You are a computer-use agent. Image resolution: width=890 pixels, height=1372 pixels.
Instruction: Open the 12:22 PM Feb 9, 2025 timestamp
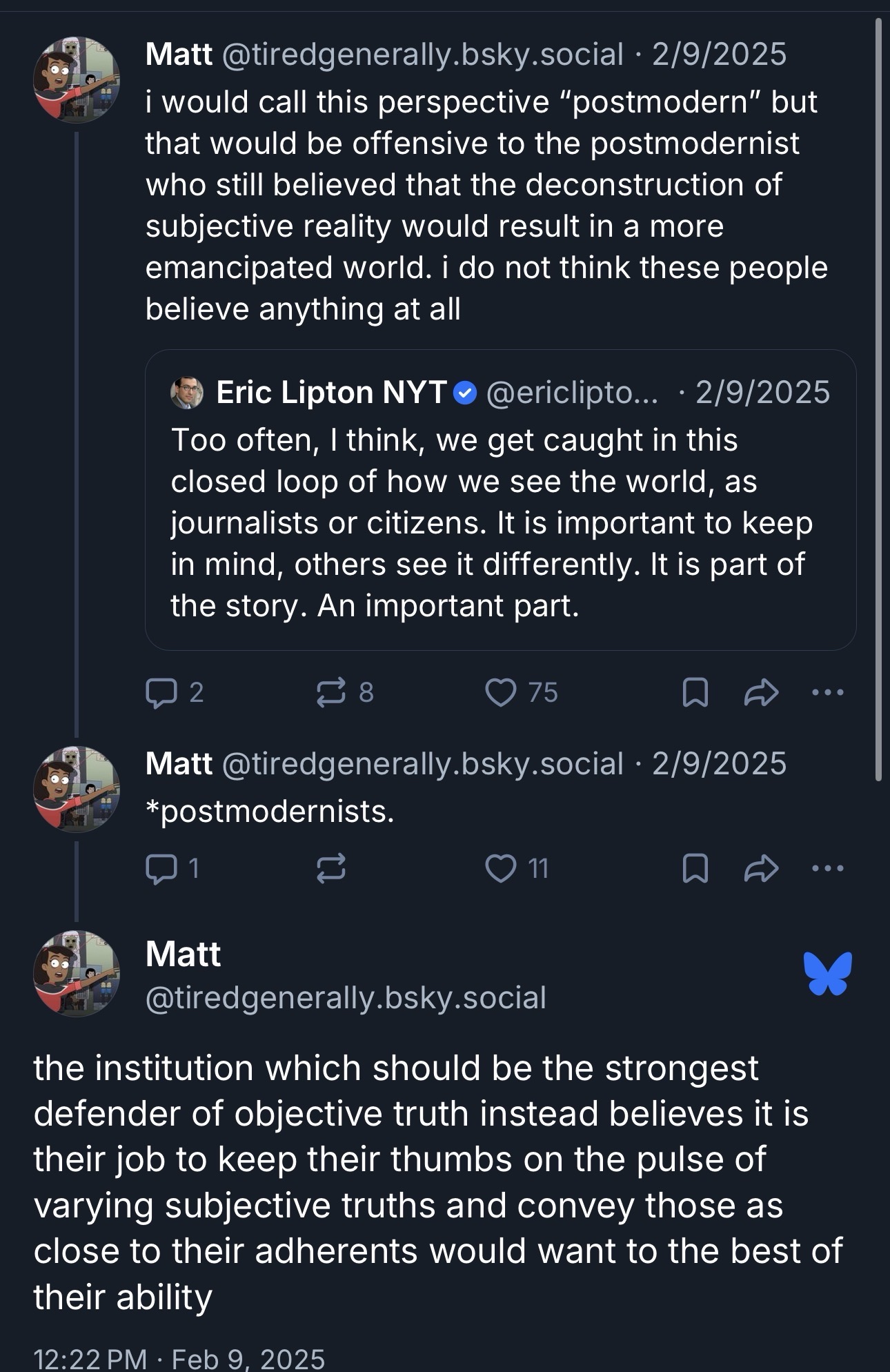pyautogui.click(x=179, y=1358)
